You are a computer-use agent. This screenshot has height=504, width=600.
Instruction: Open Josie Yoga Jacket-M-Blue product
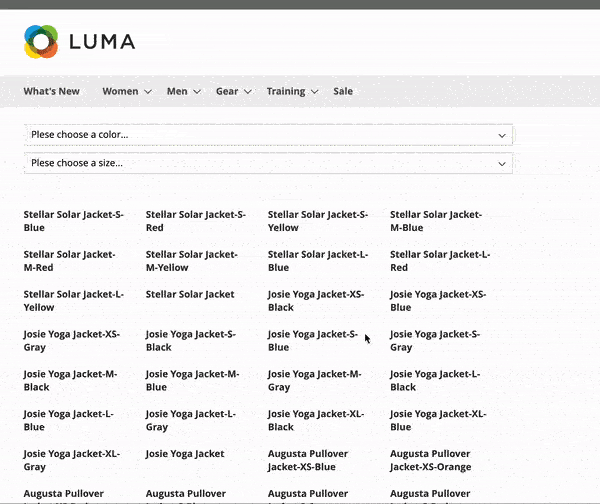point(192,380)
